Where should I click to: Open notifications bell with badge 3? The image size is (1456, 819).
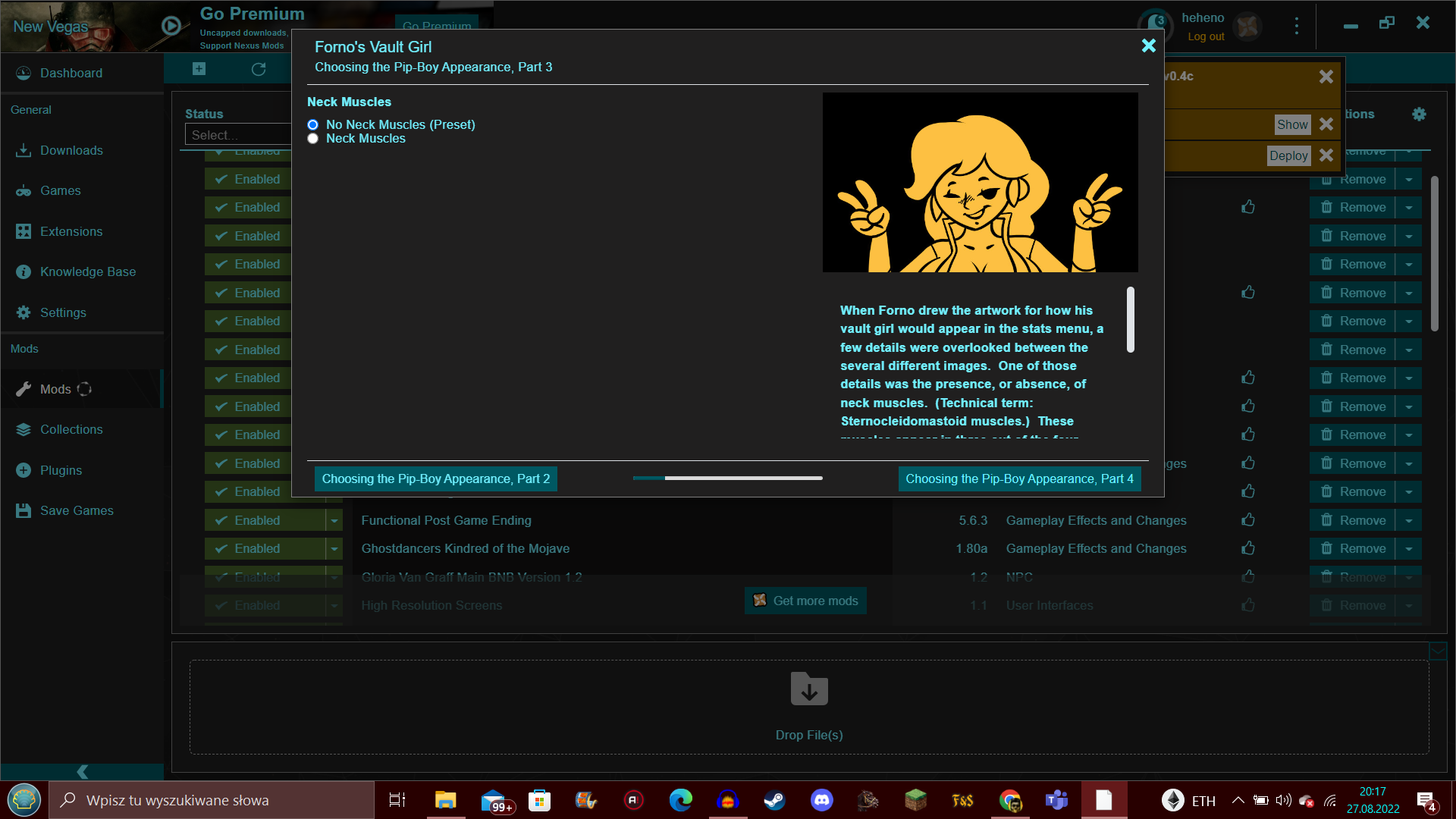(1155, 25)
